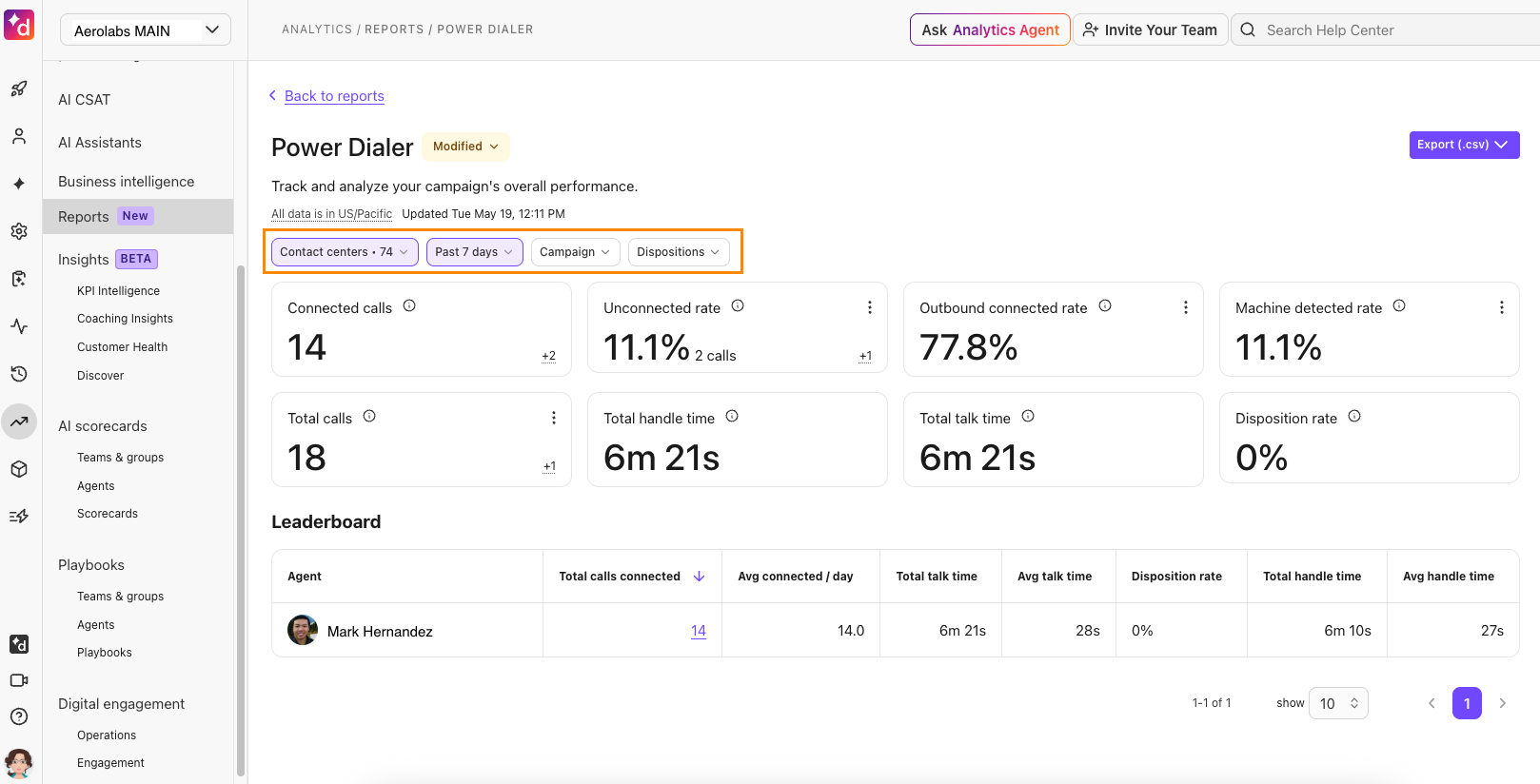Click the sidebar vertical scrollbar
This screenshot has height=784, width=1540.
241,519
